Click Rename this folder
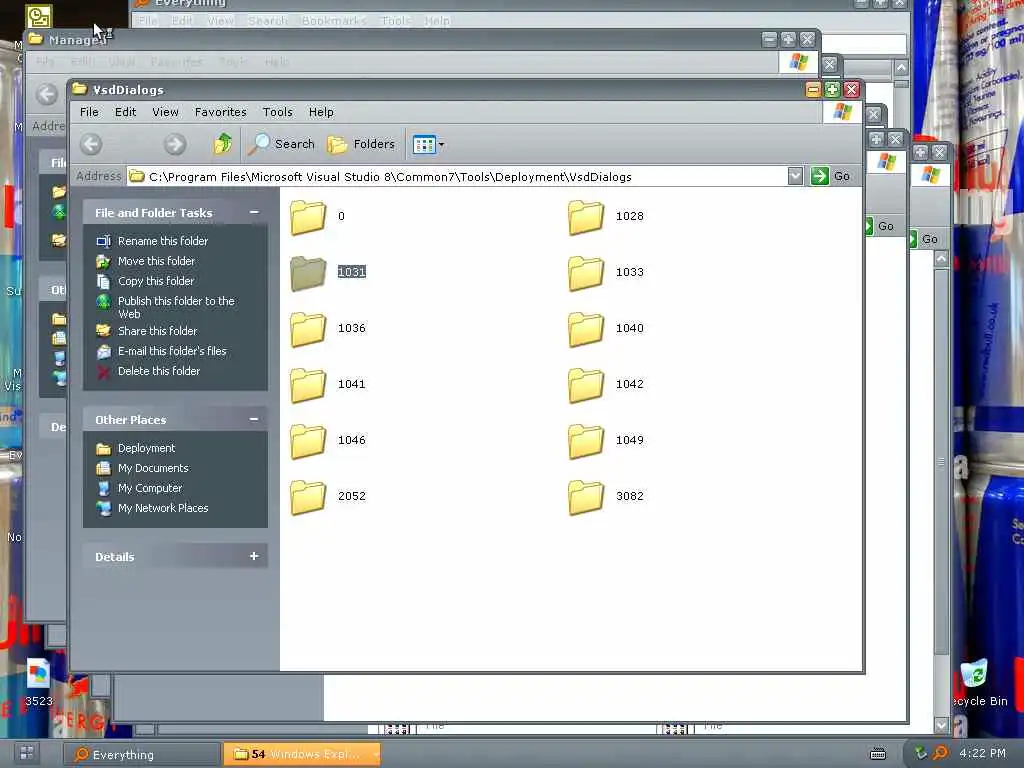The image size is (1024, 768). click(163, 241)
